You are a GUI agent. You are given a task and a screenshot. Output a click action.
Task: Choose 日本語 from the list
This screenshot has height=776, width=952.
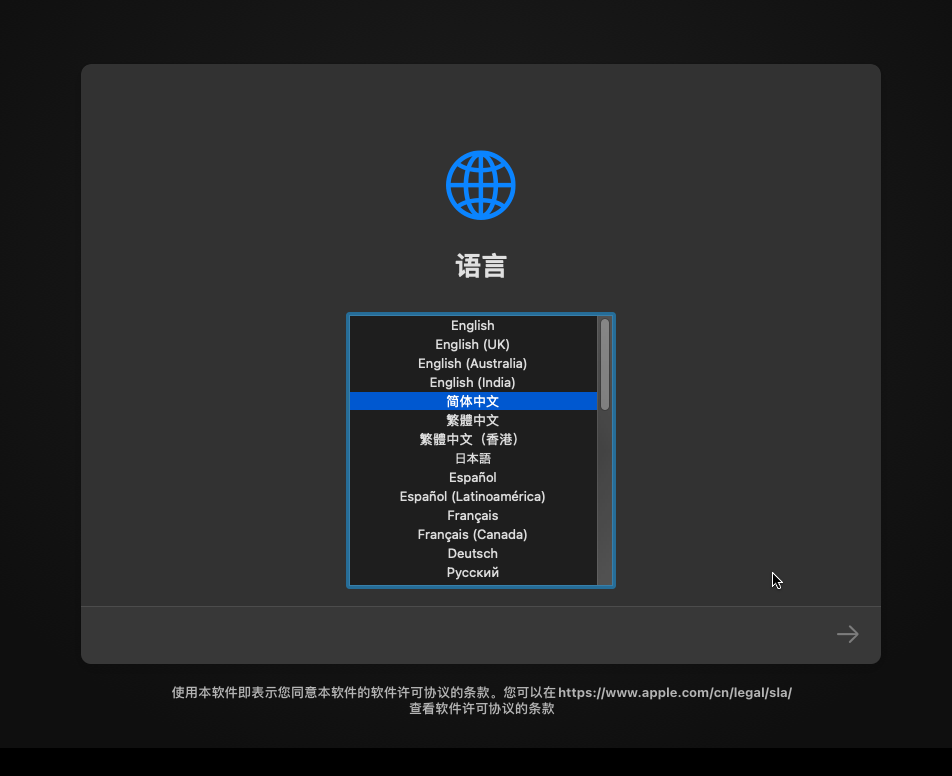pos(473,458)
